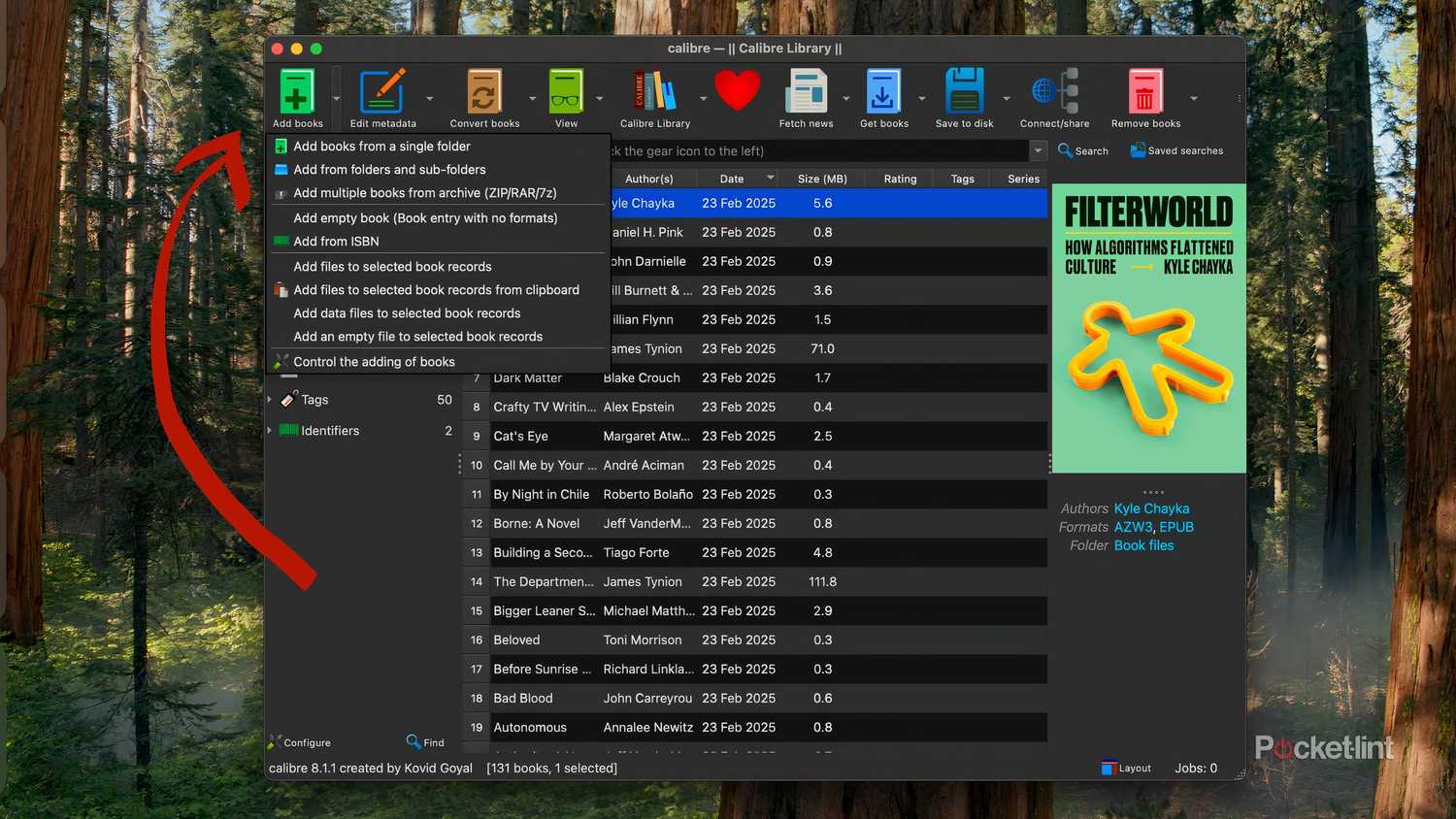This screenshot has height=819, width=1456.
Task: Expand the Add books dropdown arrow
Action: [337, 98]
